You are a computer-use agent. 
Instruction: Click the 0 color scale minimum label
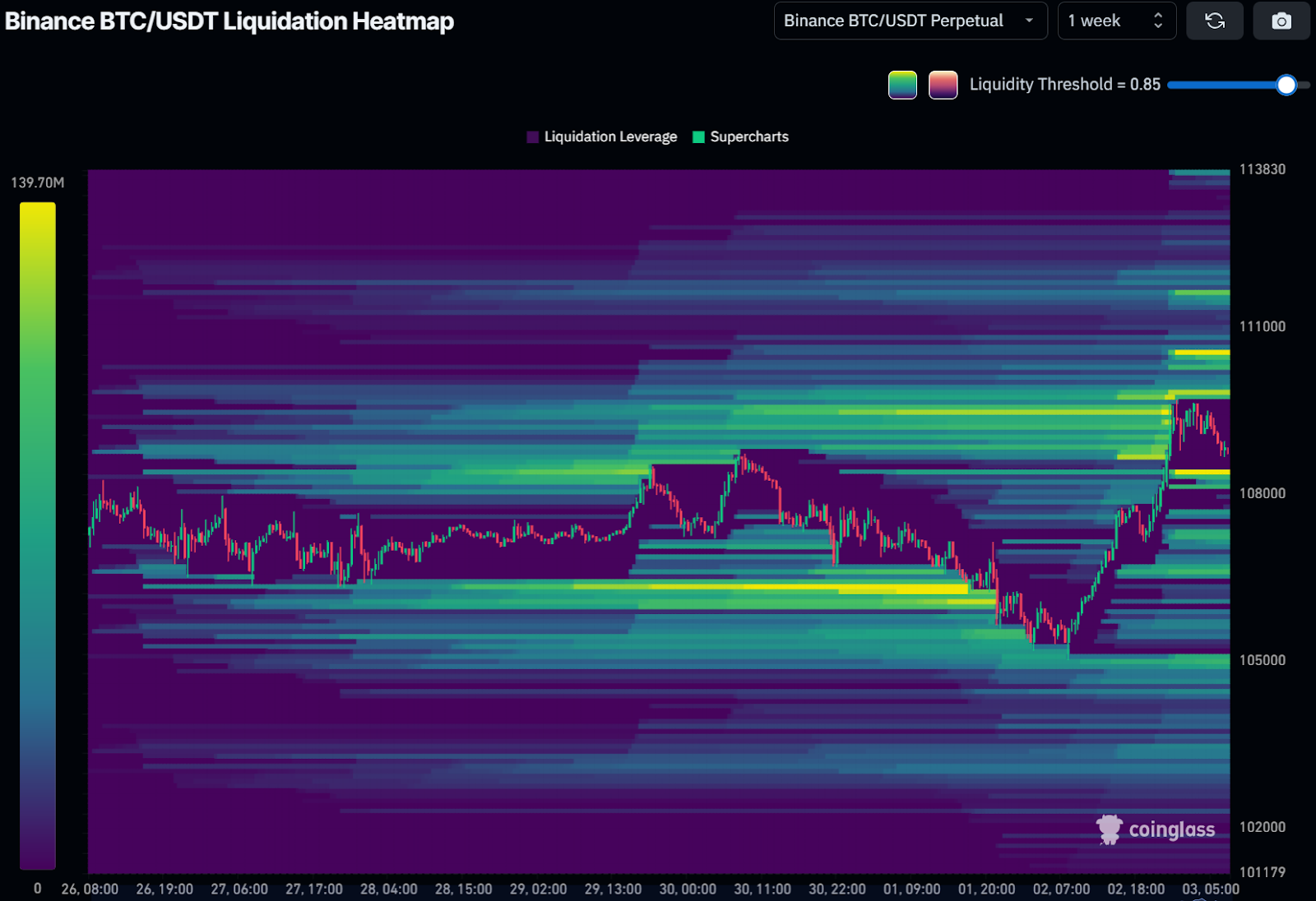click(x=37, y=889)
